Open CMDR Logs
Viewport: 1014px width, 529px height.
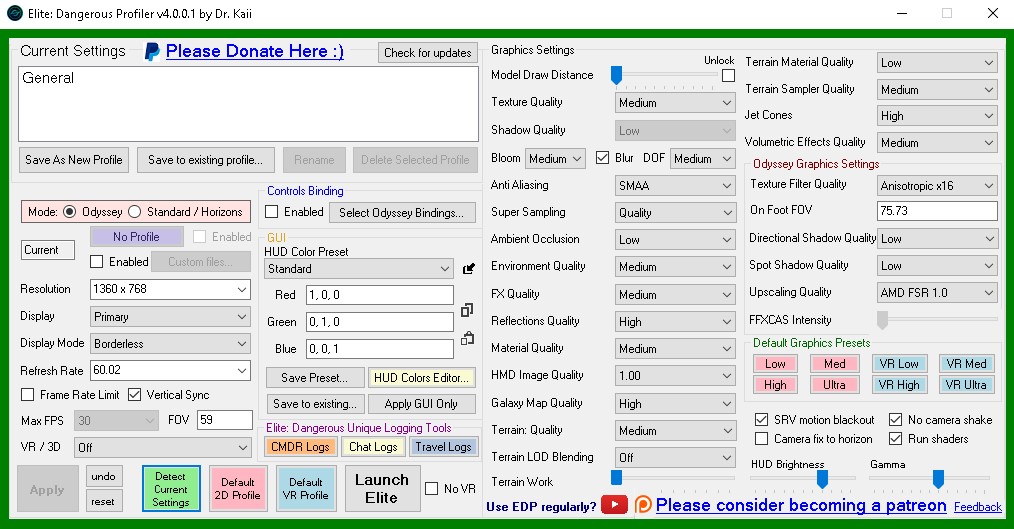pos(300,446)
